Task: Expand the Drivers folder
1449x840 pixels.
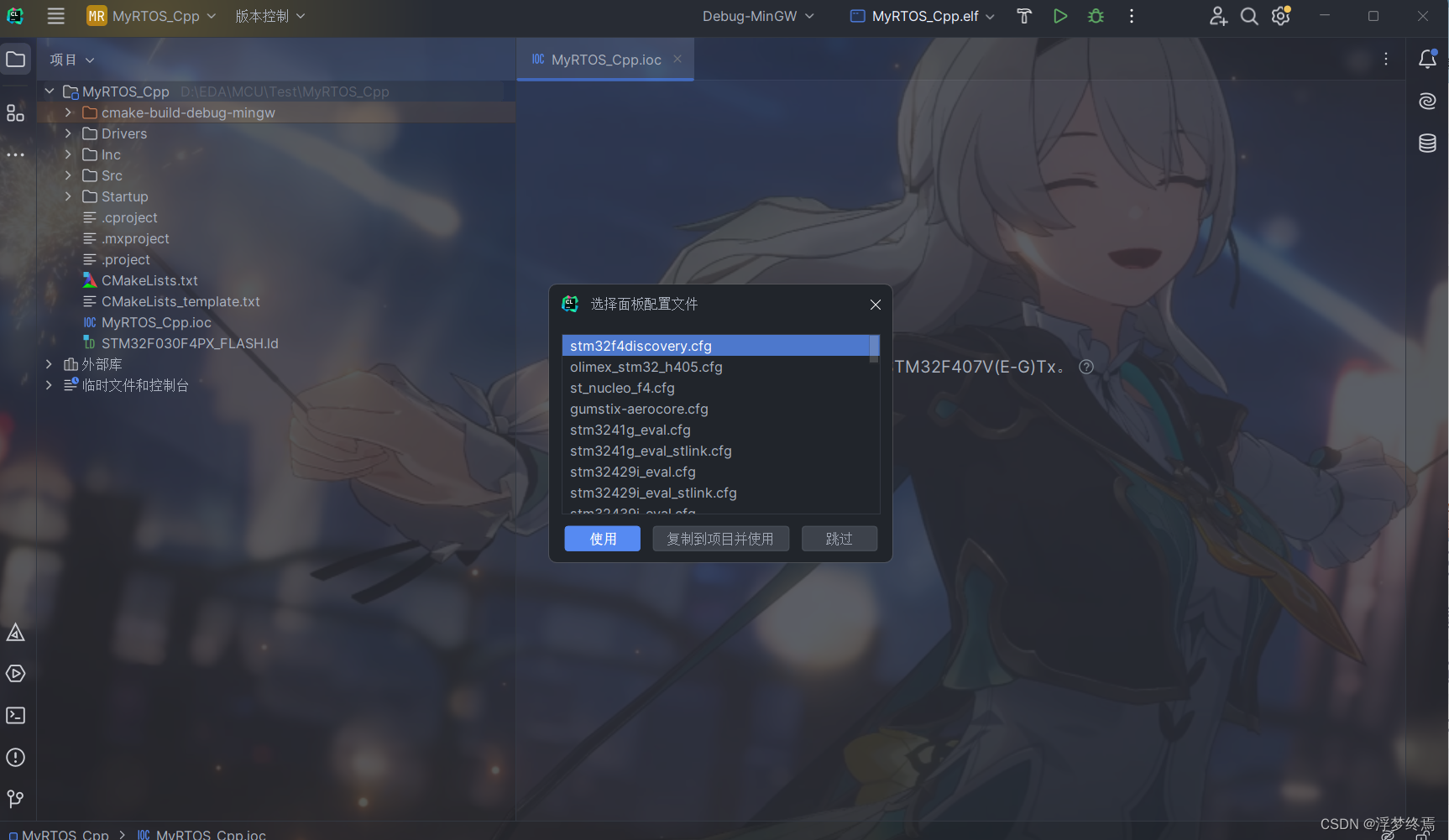Action: click(x=69, y=133)
